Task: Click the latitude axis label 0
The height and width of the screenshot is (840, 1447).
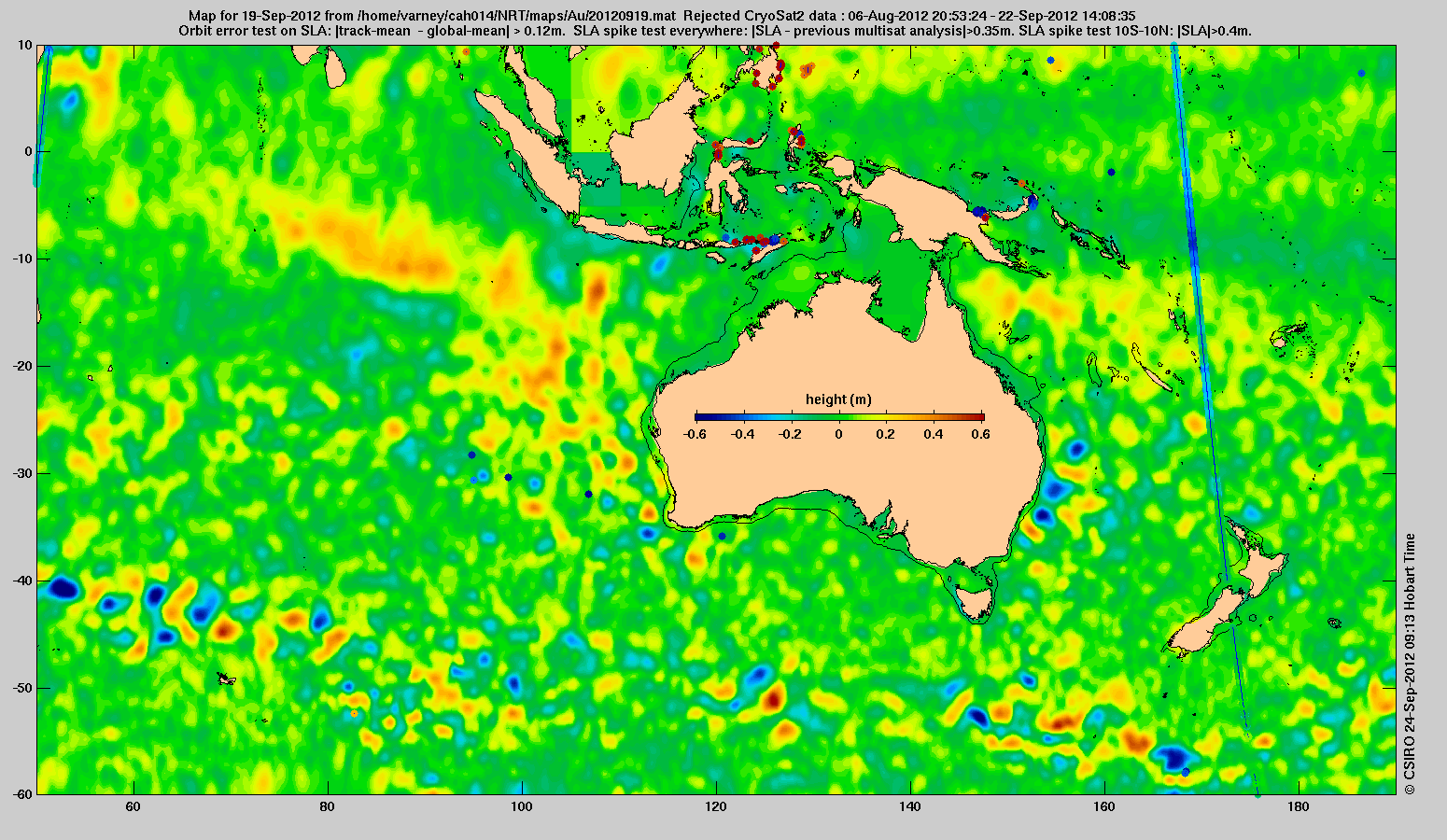Action: (28, 151)
